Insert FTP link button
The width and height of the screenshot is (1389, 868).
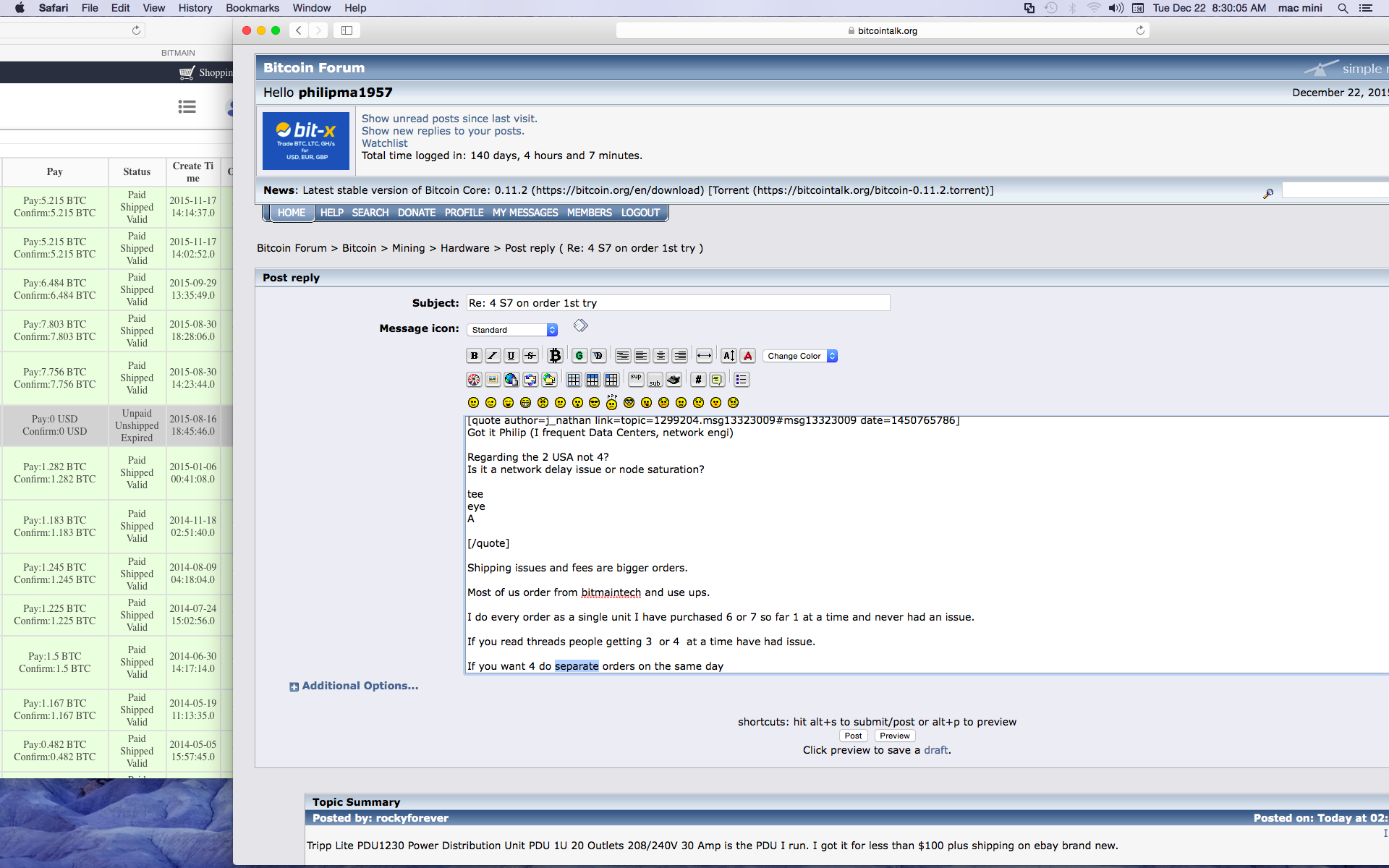pyautogui.click(x=549, y=379)
